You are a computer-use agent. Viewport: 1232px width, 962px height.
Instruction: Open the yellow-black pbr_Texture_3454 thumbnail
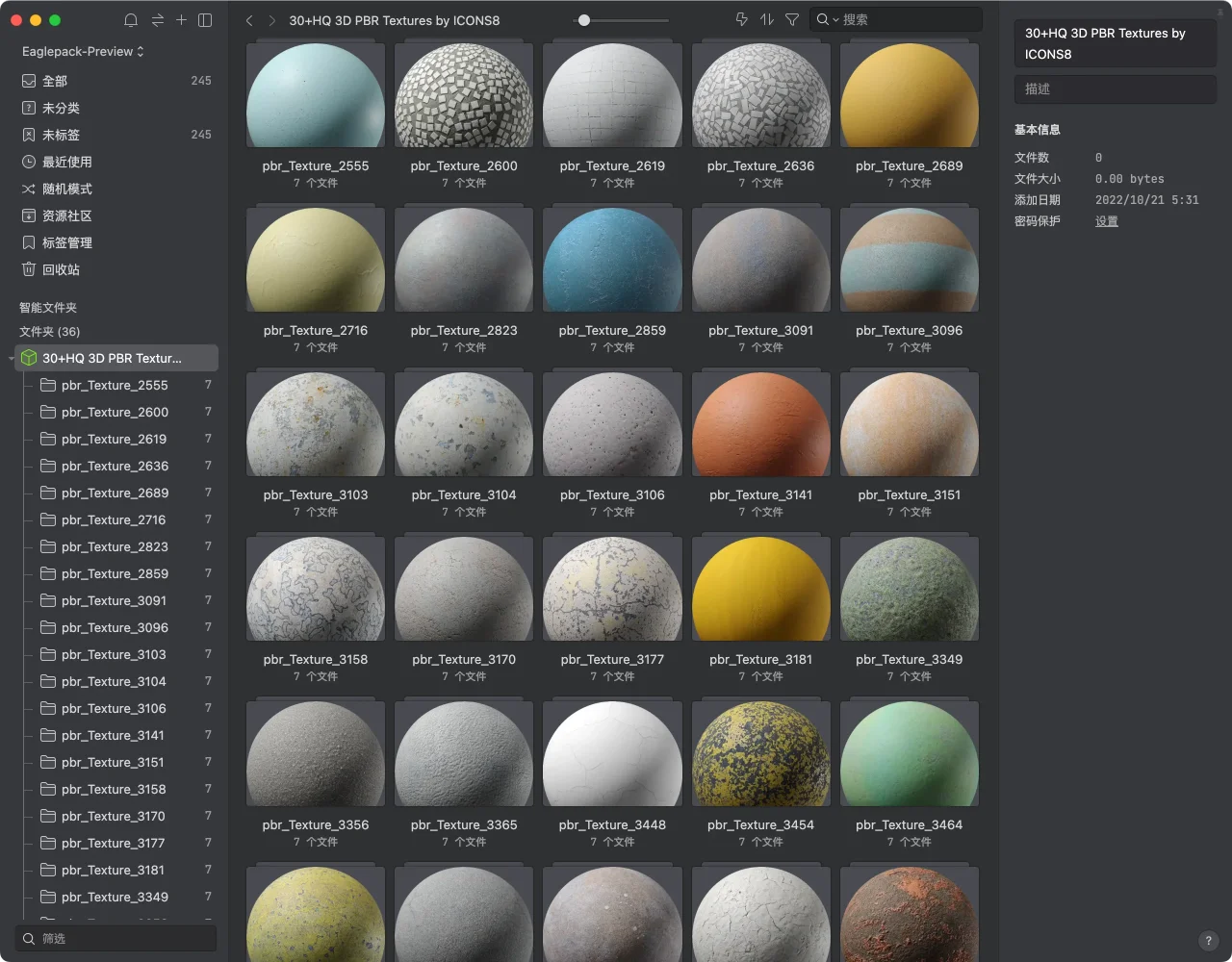760,754
